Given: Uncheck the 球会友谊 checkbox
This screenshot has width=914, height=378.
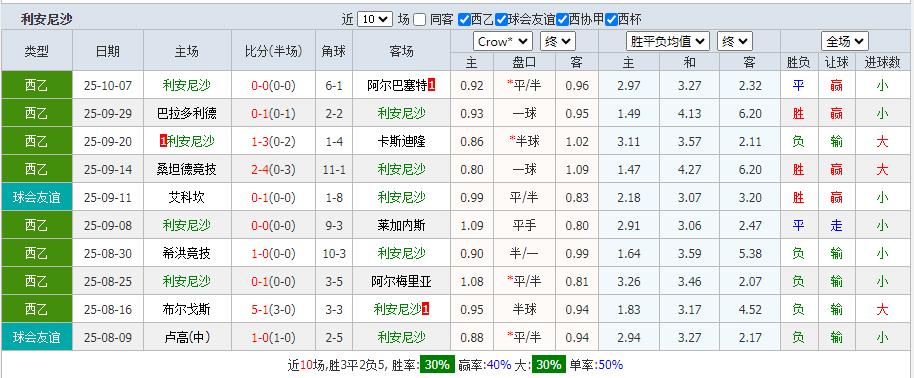Looking at the screenshot, I should 501,20.
